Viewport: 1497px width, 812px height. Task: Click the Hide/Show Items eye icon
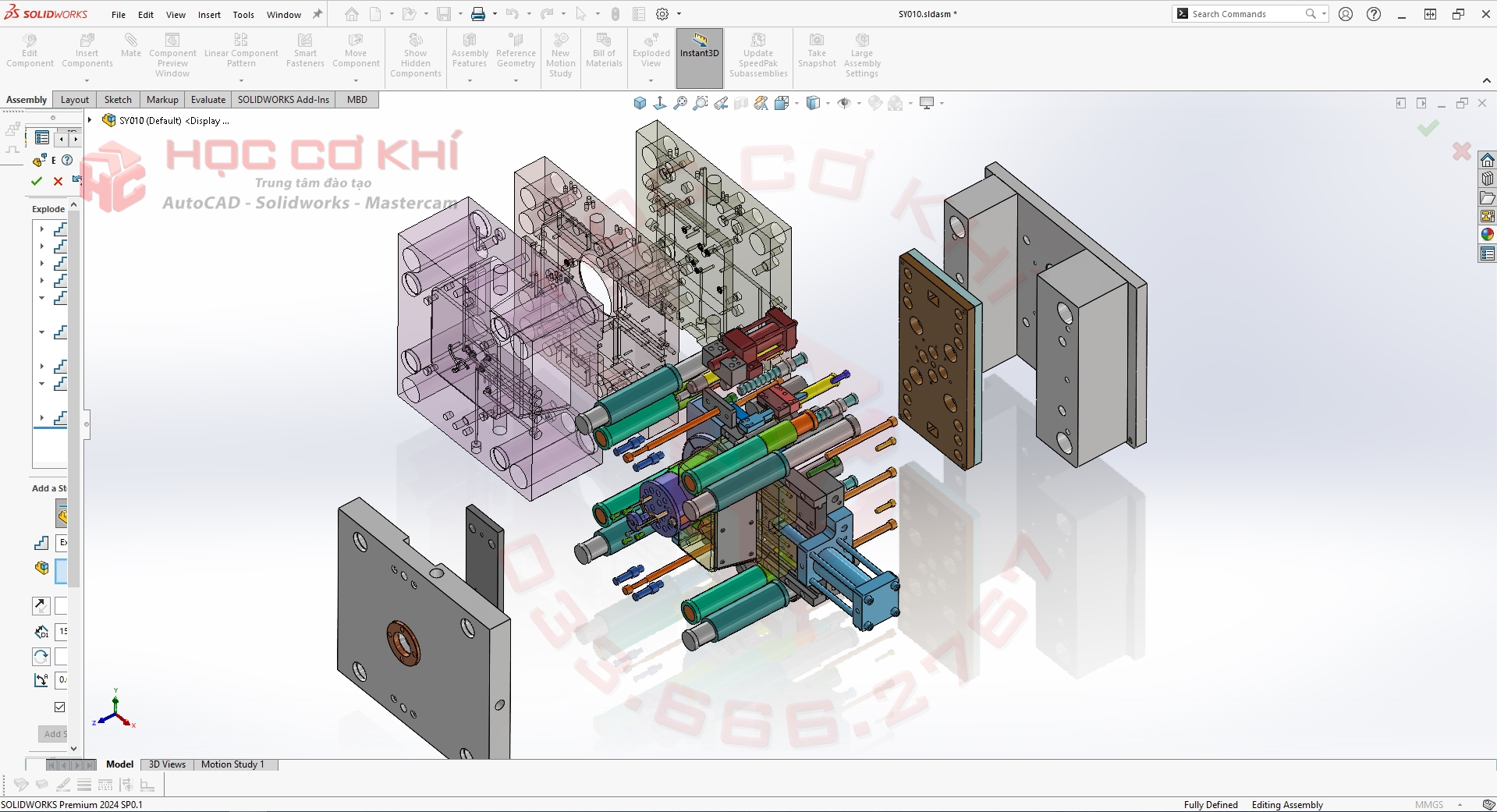(x=844, y=103)
